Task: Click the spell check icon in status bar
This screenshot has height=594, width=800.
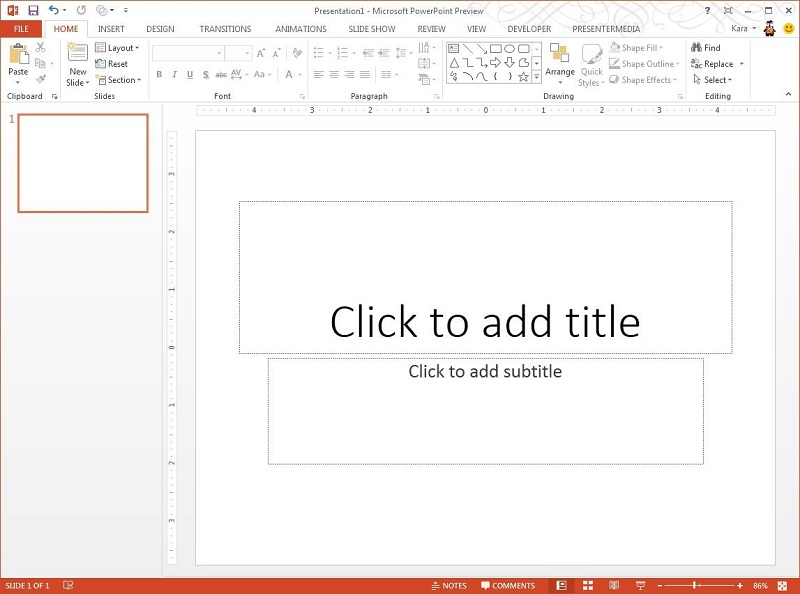Action: coord(68,585)
